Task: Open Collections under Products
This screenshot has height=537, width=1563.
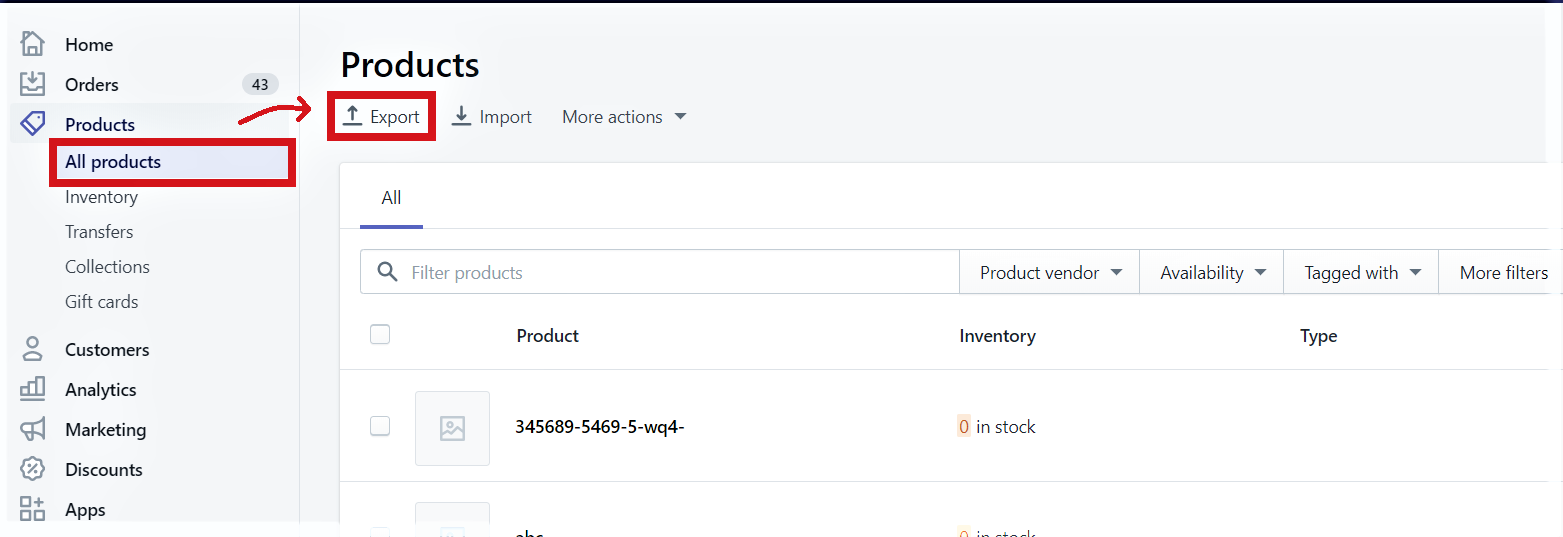Action: [x=107, y=267]
